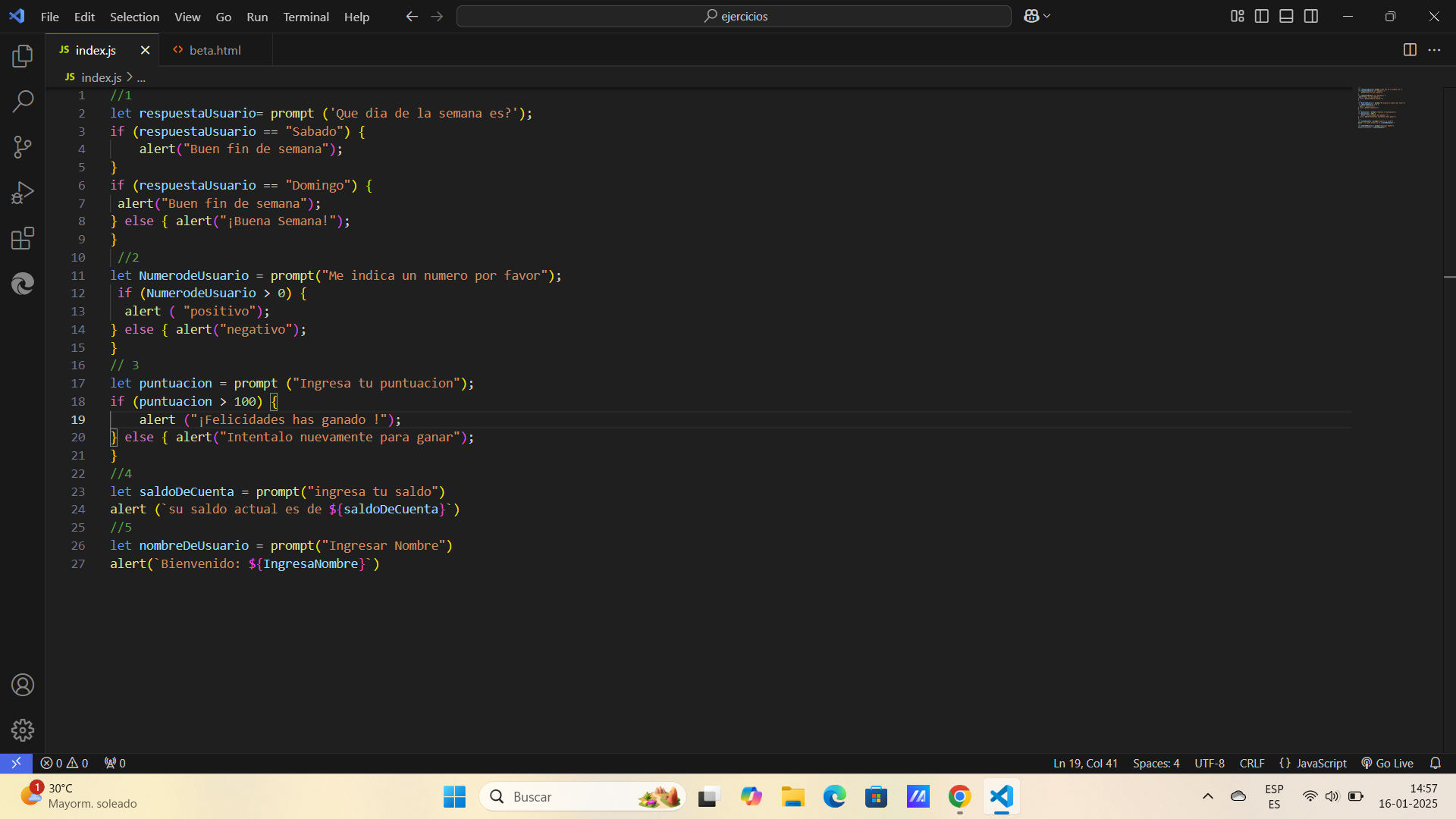Switch the ESP ES input language

pos(1274,796)
